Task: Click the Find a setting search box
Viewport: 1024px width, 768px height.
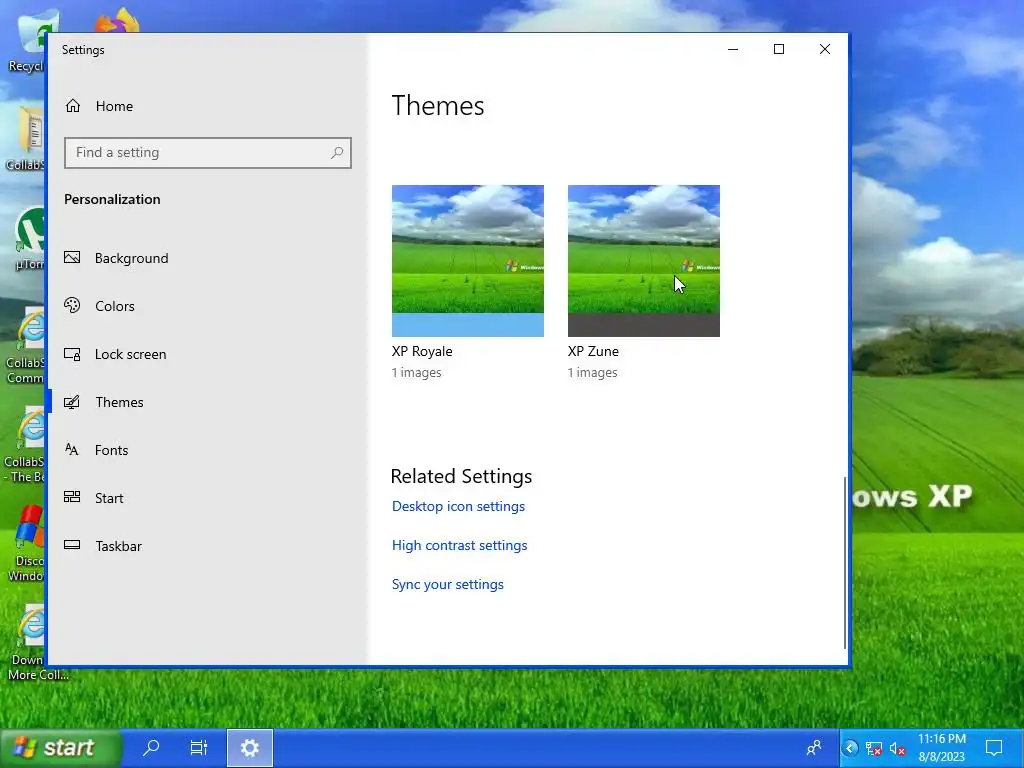Action: click(208, 153)
